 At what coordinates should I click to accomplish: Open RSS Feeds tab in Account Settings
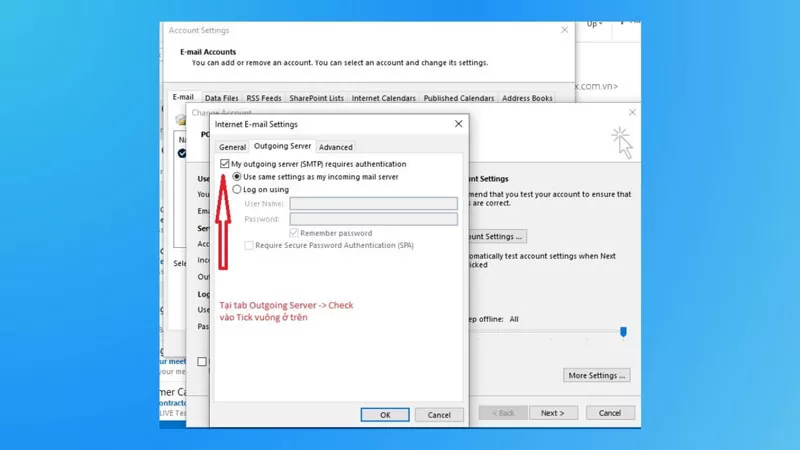coord(264,98)
